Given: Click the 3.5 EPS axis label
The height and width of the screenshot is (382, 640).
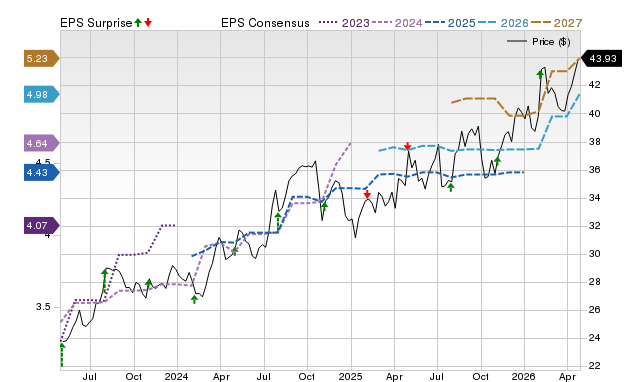Looking at the screenshot, I should point(43,307).
